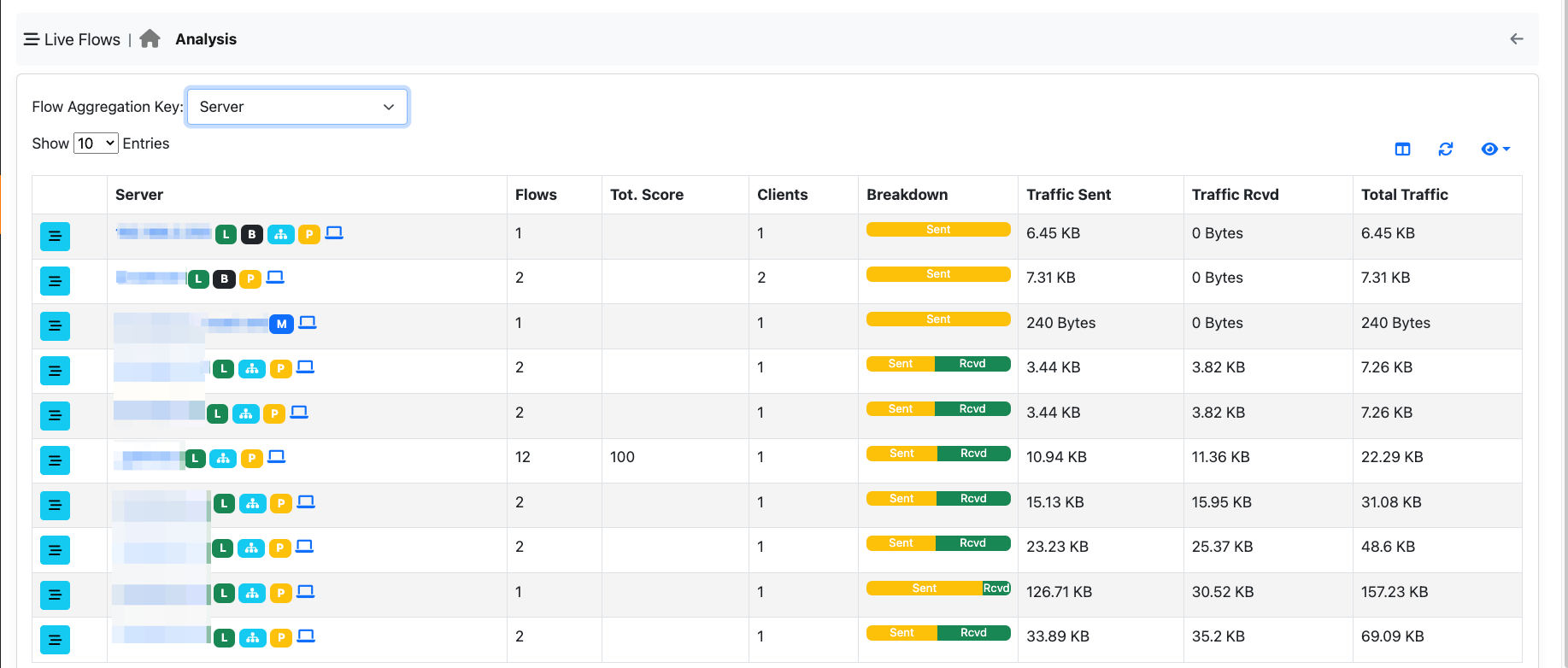The width and height of the screenshot is (1568, 668).
Task: Click the blue M badge in the 240 Bytes row
Action: (281, 324)
